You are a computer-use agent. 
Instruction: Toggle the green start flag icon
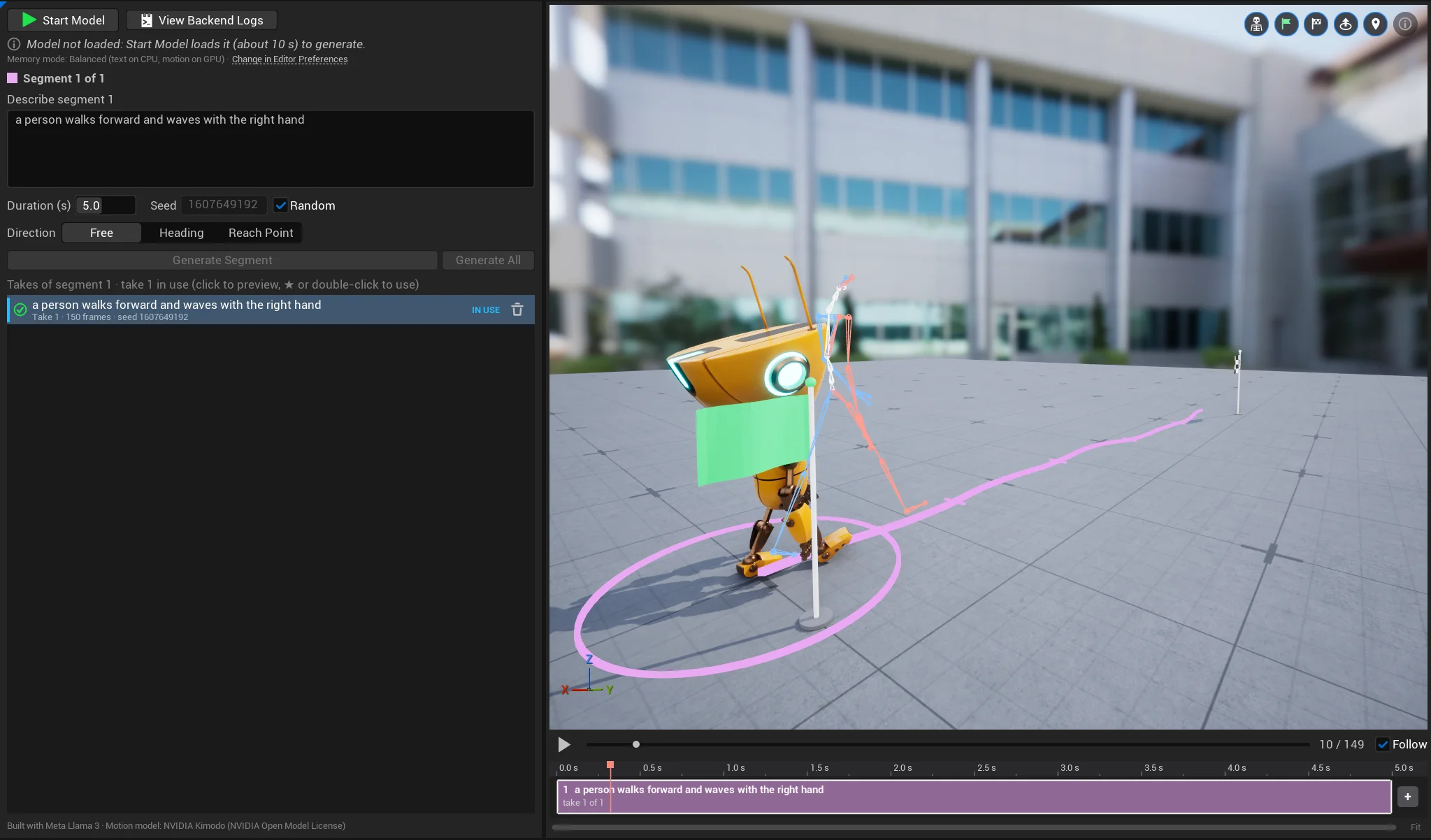(1286, 24)
